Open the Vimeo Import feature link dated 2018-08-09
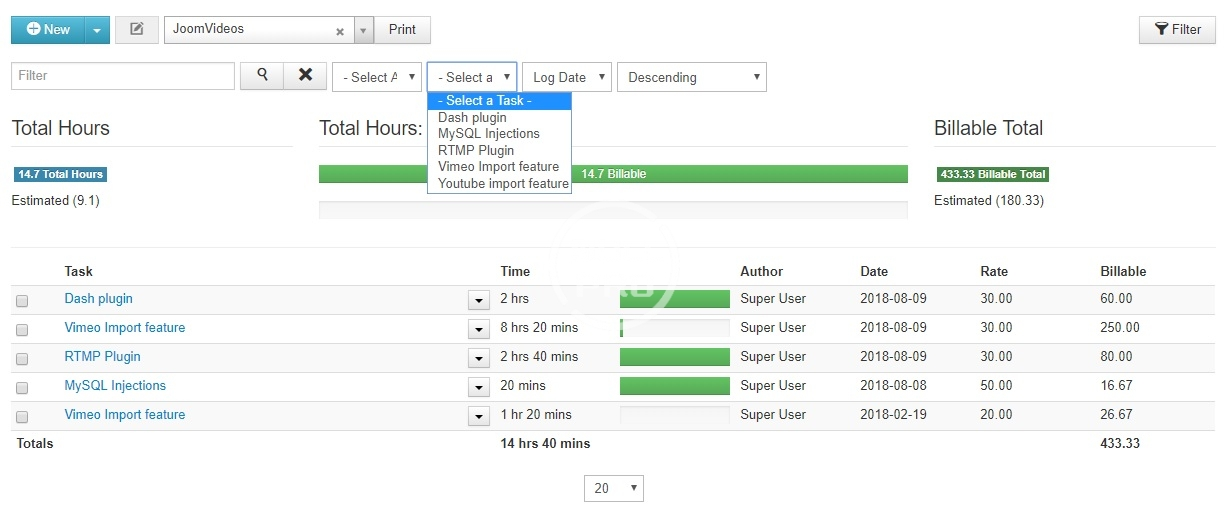 coord(125,328)
